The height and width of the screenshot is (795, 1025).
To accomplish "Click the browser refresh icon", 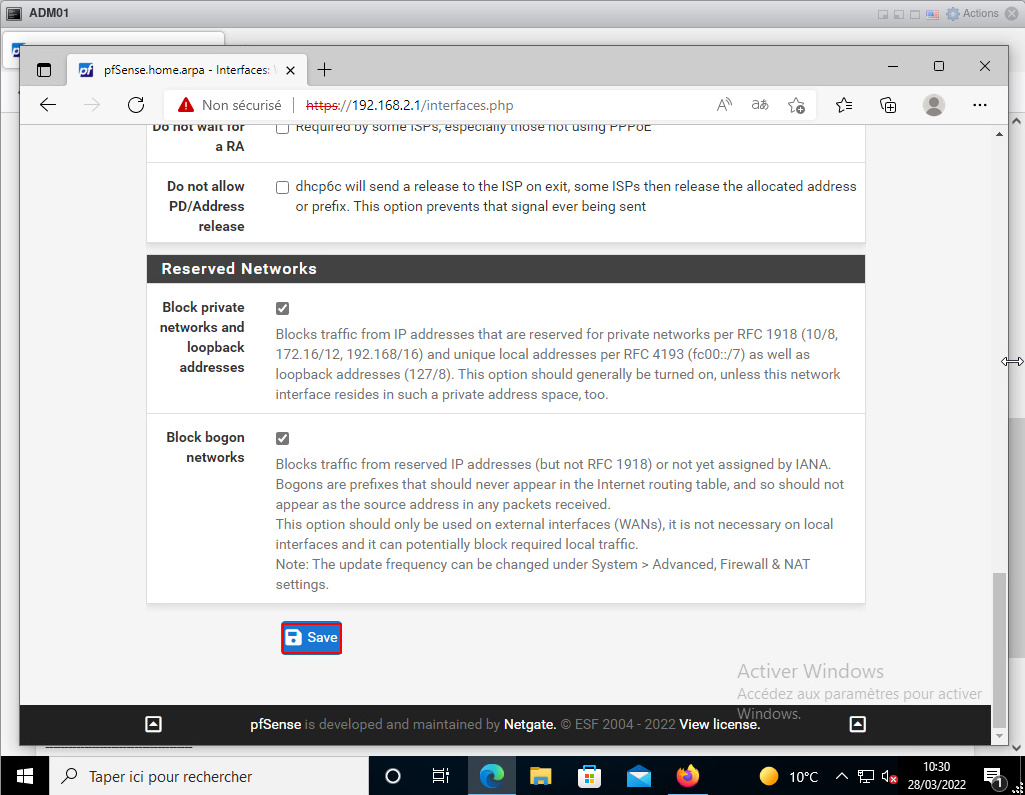I will point(136,105).
